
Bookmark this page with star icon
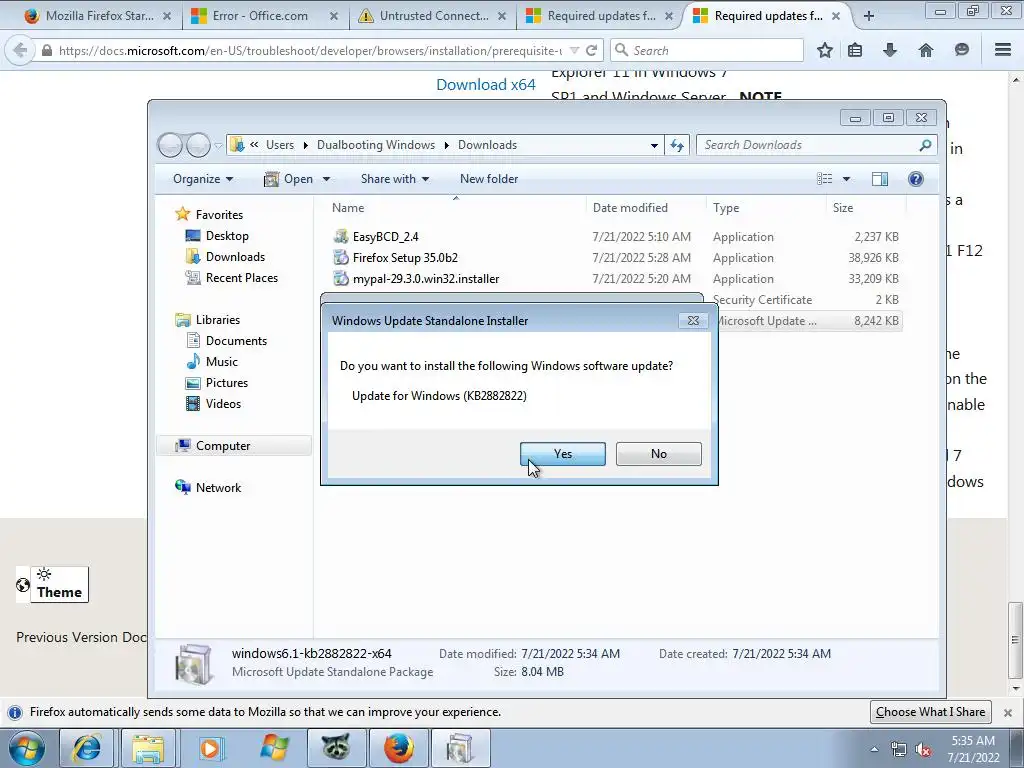pyautogui.click(x=825, y=50)
